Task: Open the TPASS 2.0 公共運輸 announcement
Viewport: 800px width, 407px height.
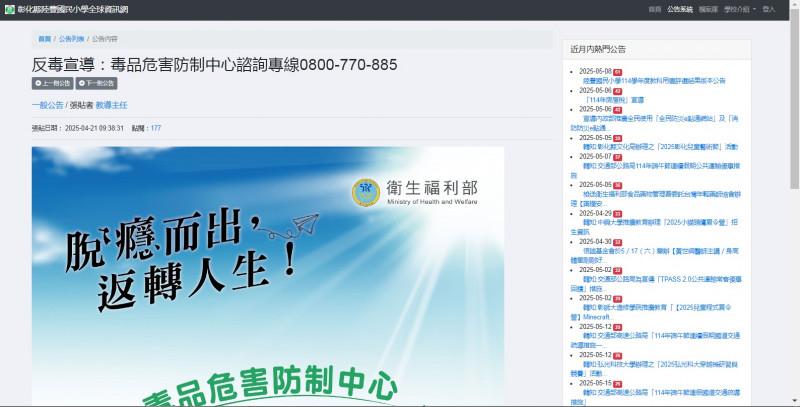Action: click(656, 284)
